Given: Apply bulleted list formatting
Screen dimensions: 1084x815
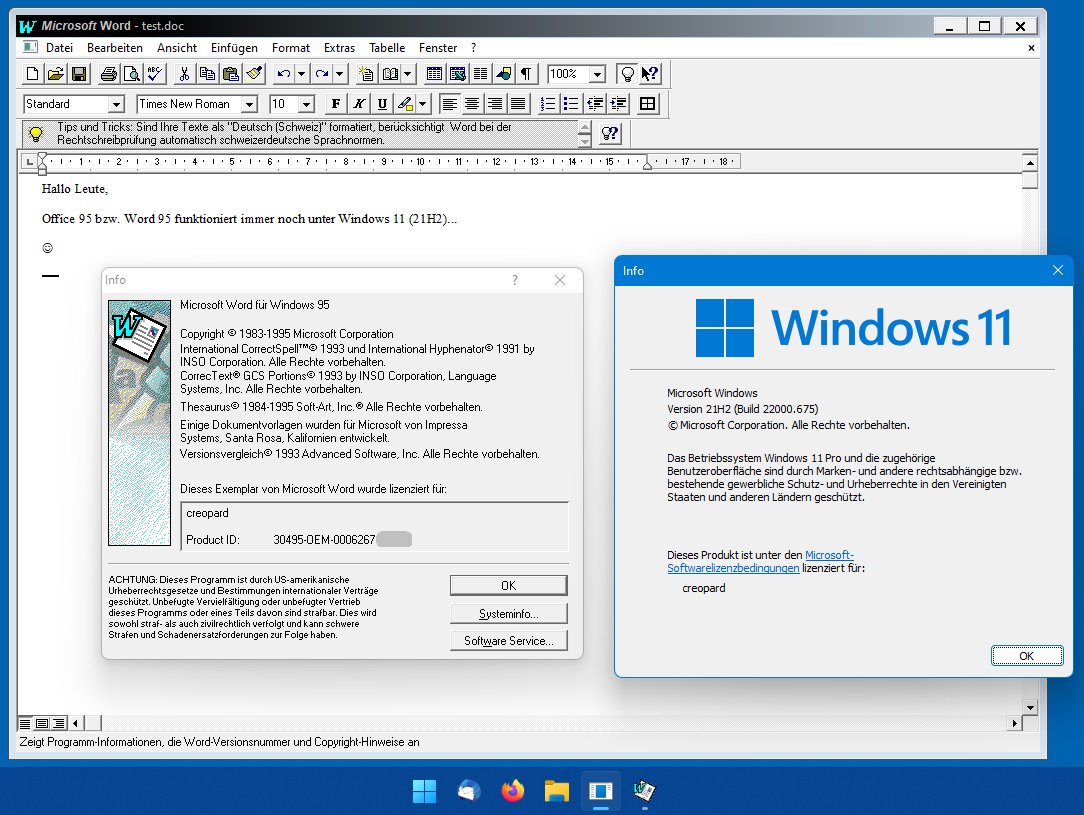Looking at the screenshot, I should 570,104.
